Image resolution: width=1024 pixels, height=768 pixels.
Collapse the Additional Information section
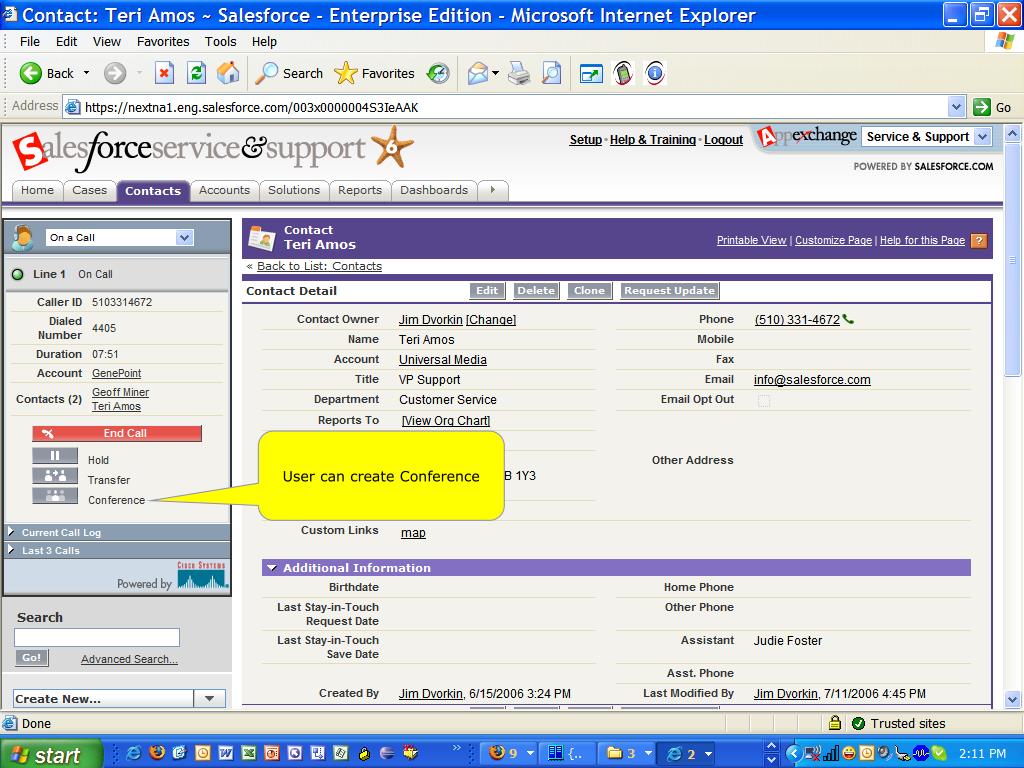click(272, 568)
